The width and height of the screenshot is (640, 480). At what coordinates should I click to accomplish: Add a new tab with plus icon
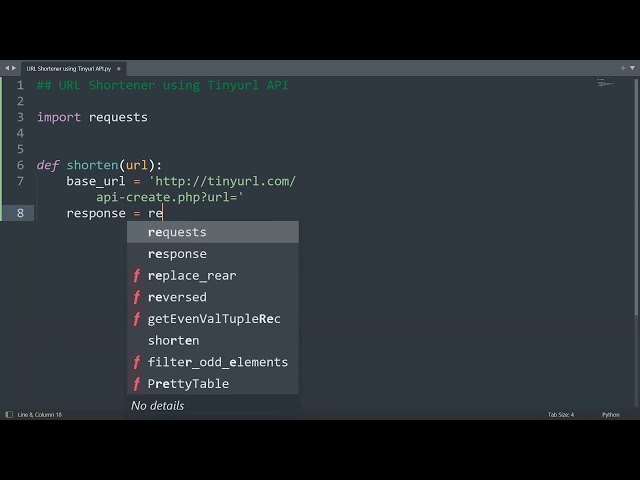[x=623, y=68]
